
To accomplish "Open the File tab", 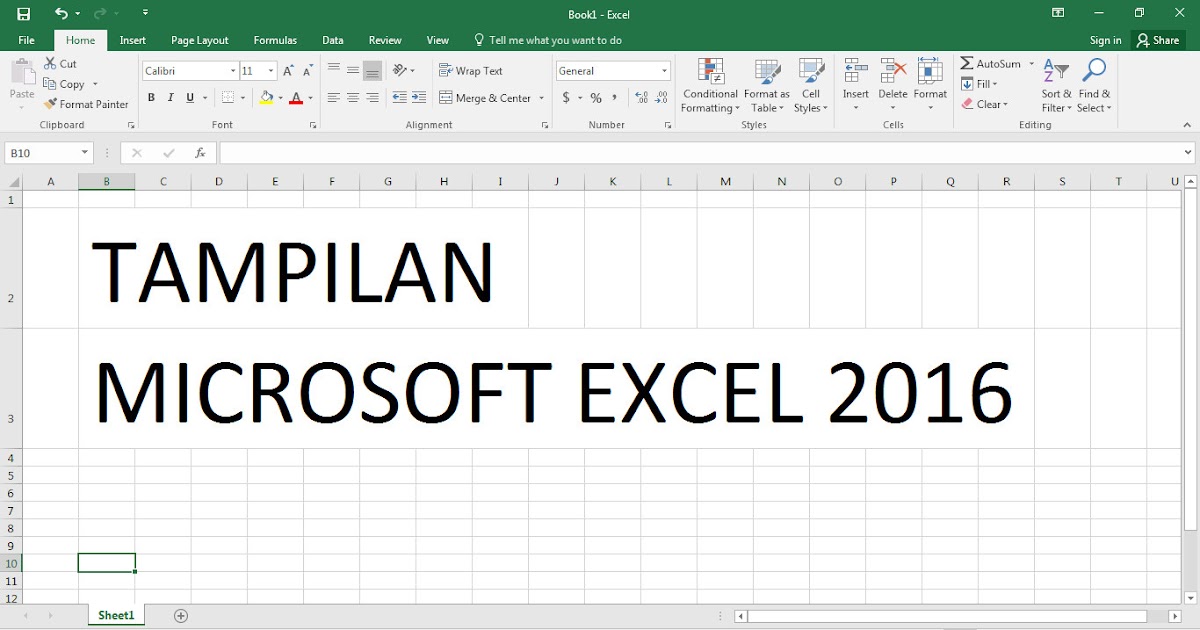I will pos(27,40).
